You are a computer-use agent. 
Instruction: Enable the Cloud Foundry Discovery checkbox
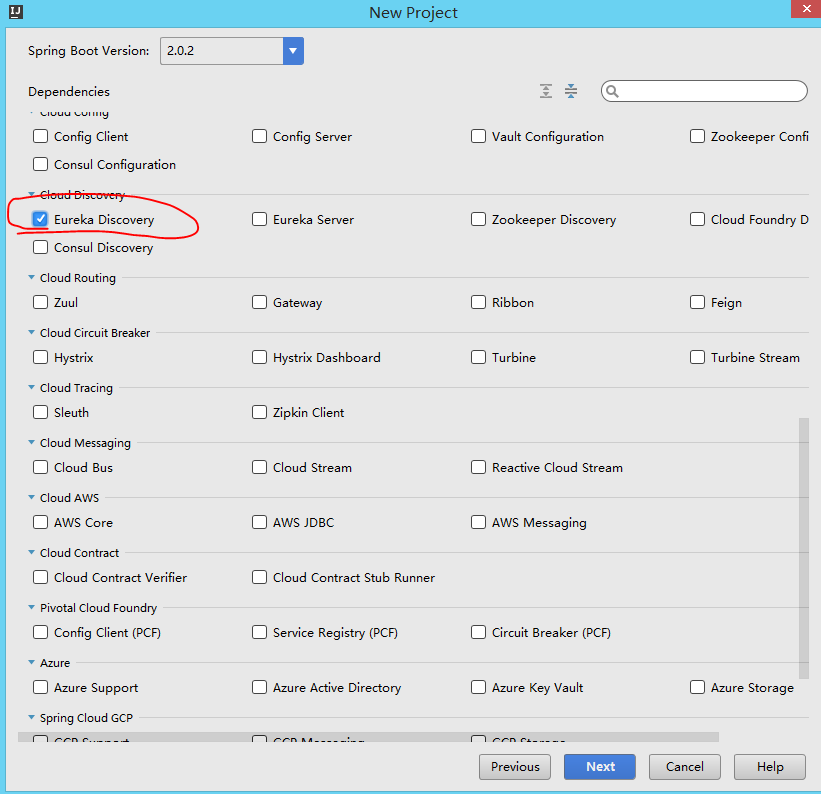click(x=697, y=219)
